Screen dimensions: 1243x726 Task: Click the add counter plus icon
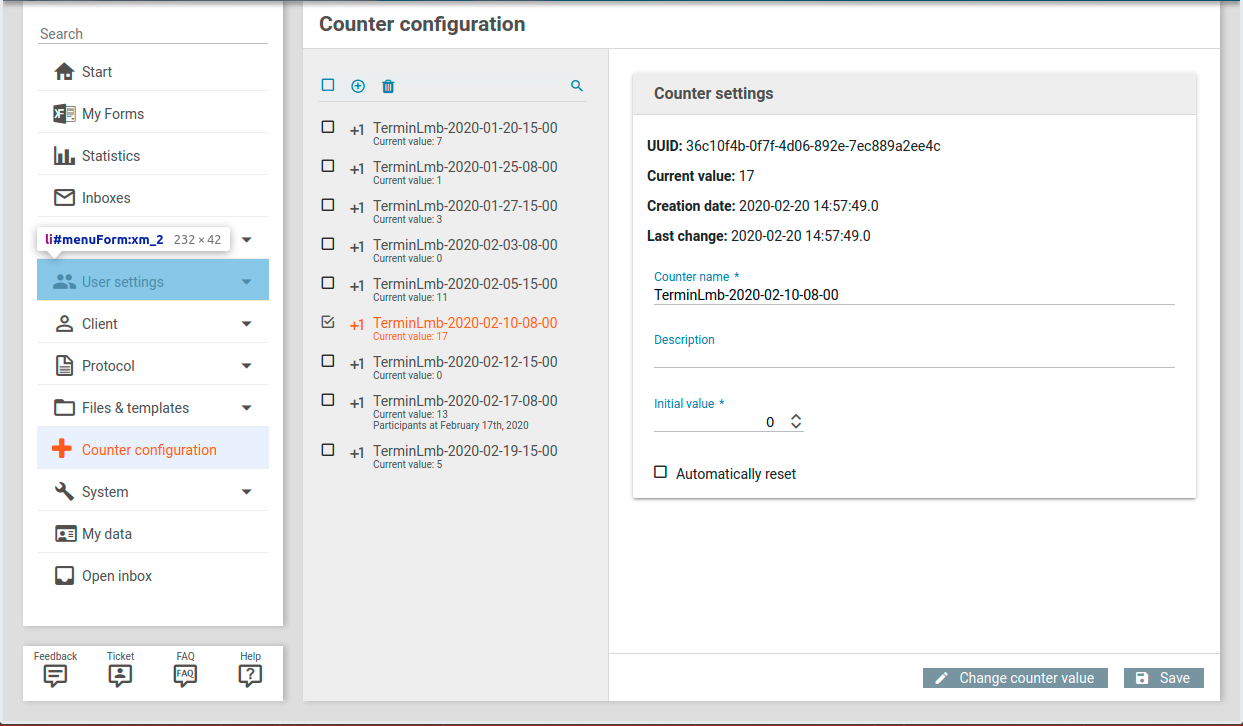pos(358,86)
